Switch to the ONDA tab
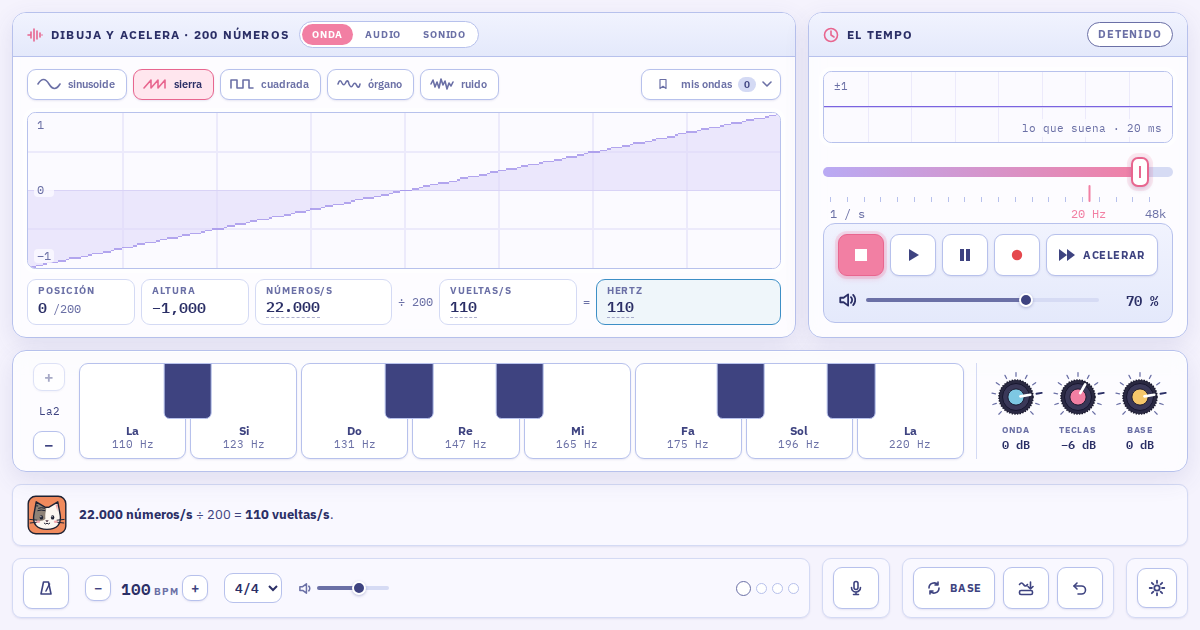Image resolution: width=1200 pixels, height=630 pixels. coord(327,34)
